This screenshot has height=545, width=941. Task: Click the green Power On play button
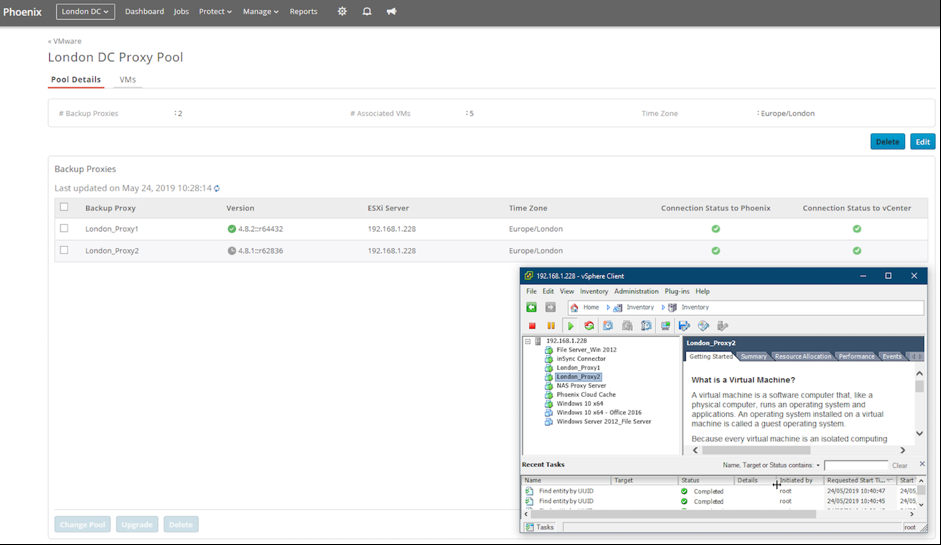click(571, 326)
